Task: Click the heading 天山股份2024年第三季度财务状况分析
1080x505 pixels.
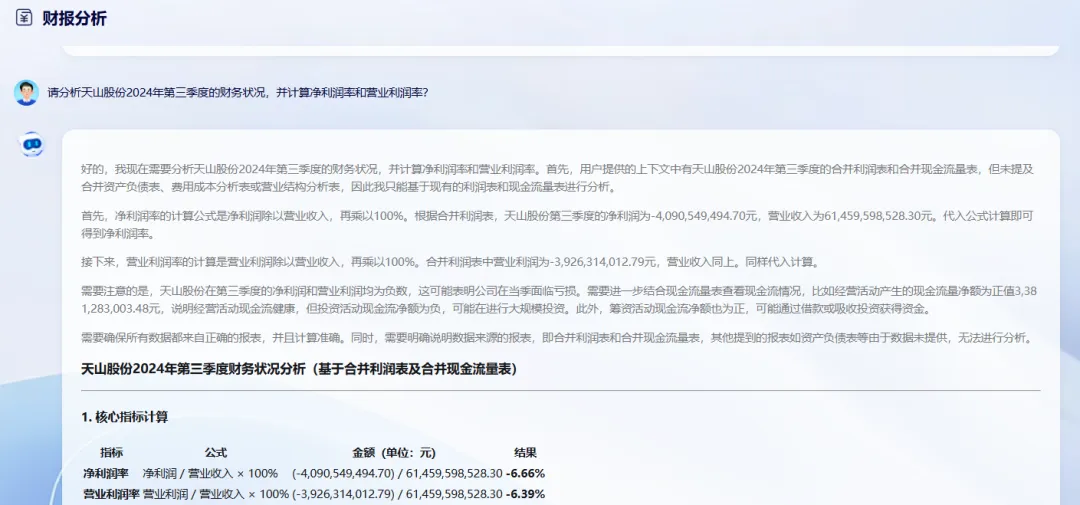Action: pos(299,369)
